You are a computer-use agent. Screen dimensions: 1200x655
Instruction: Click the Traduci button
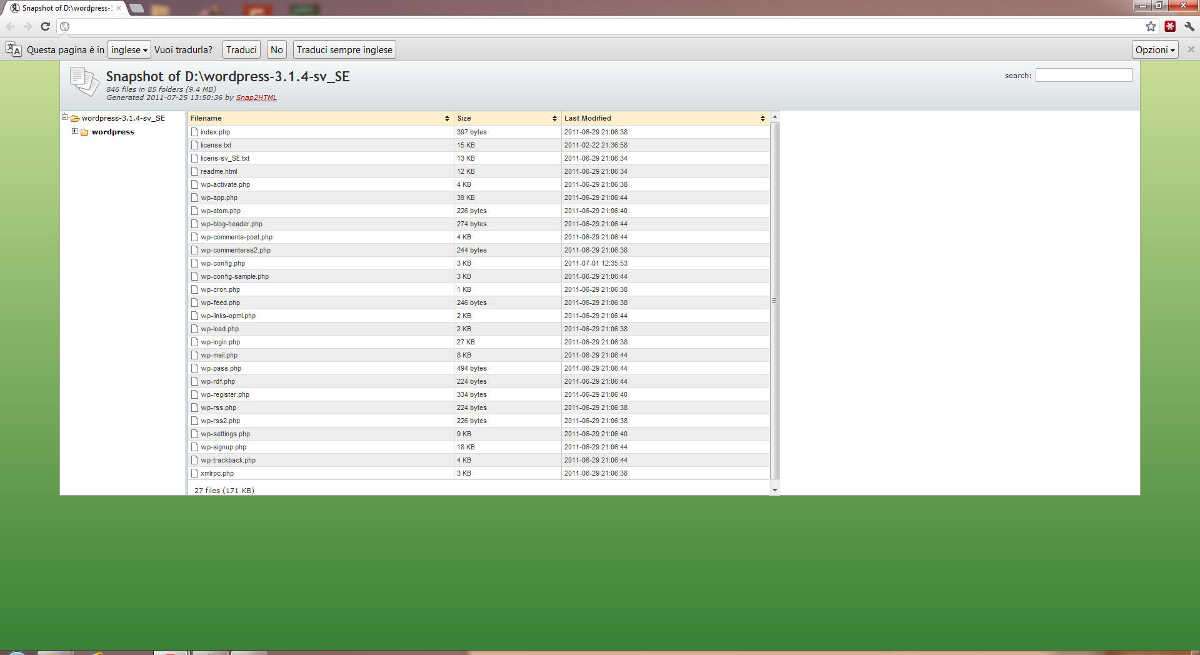tap(241, 49)
